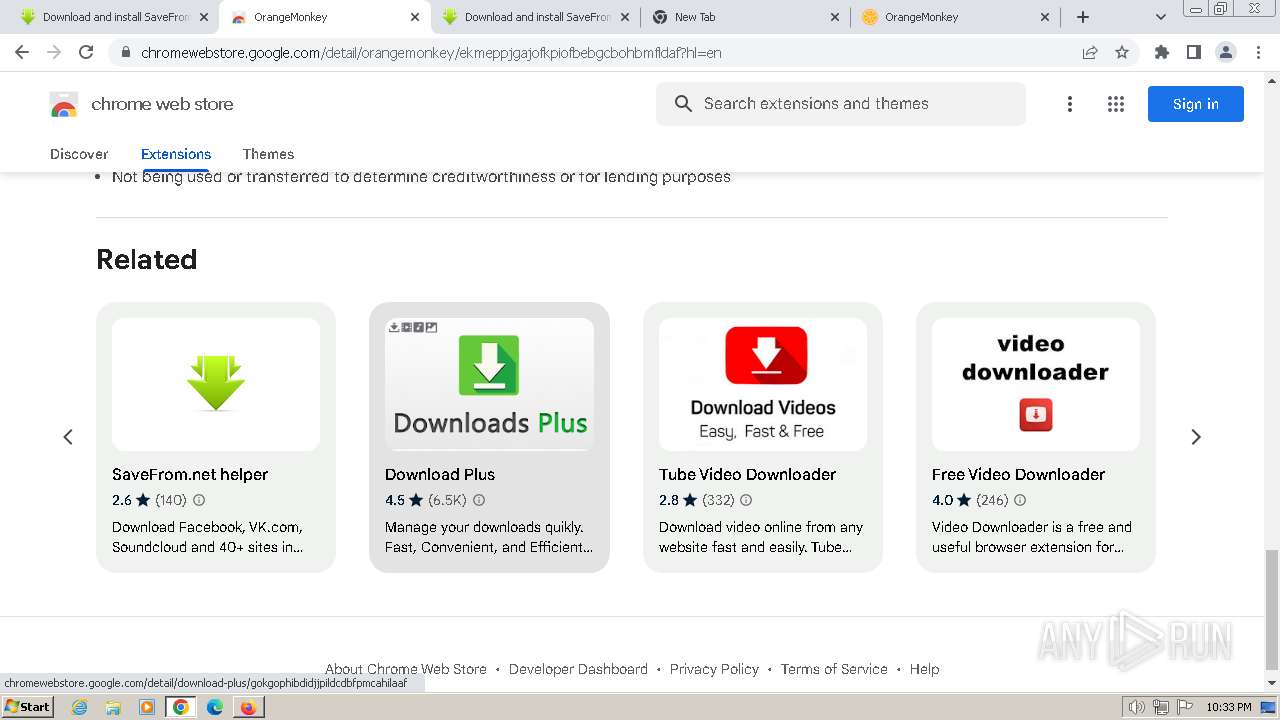Show rating info for Download Plus
1280x720 pixels.
479,500
